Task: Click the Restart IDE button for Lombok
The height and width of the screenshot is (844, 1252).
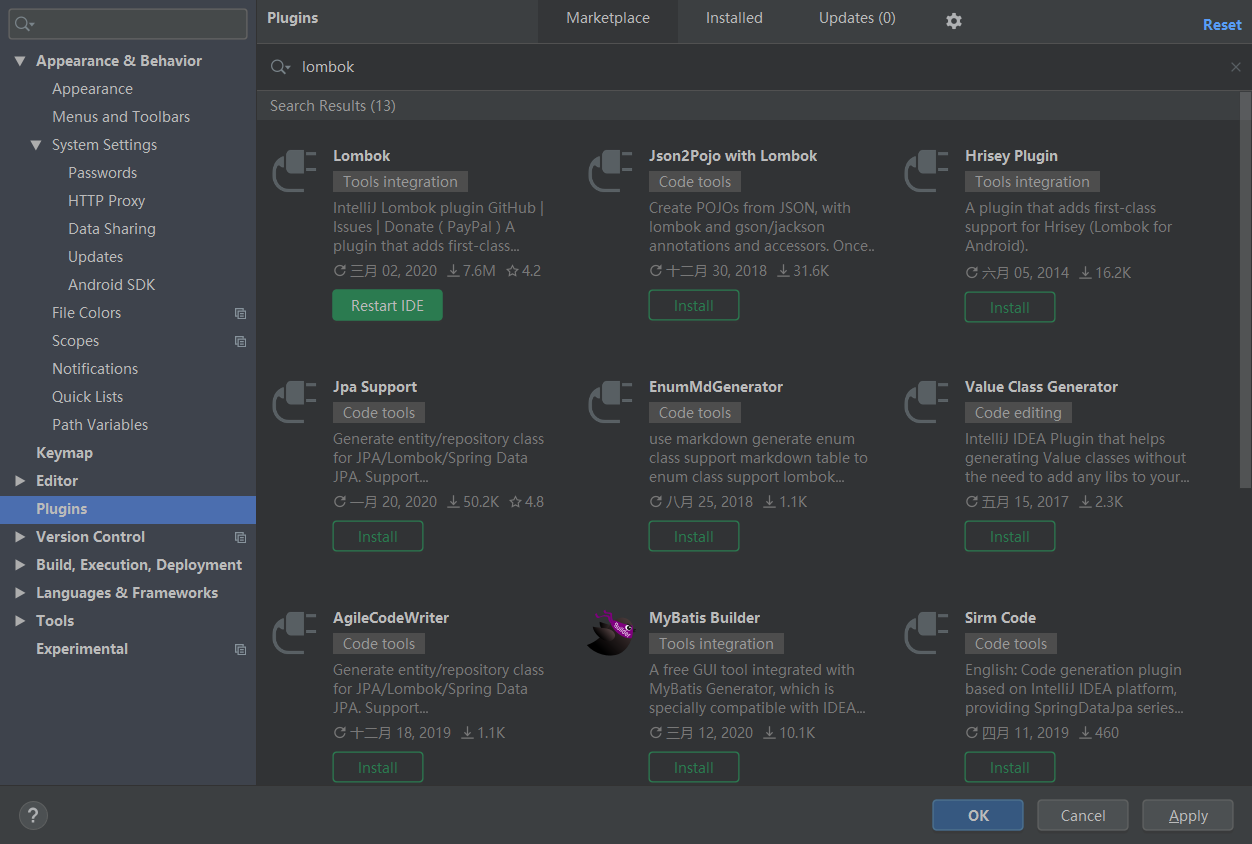Action: coord(387,305)
